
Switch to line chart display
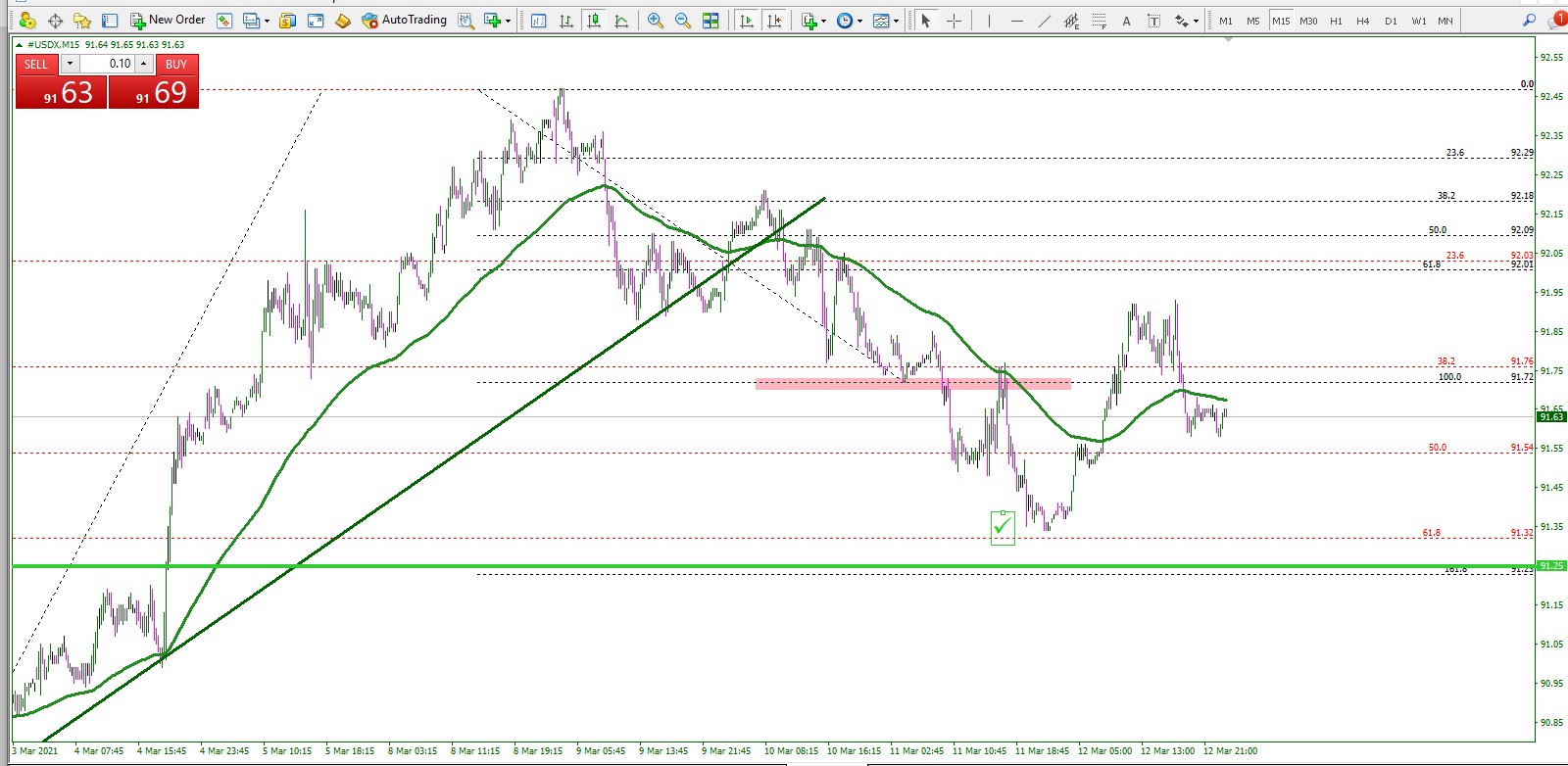pyautogui.click(x=621, y=20)
